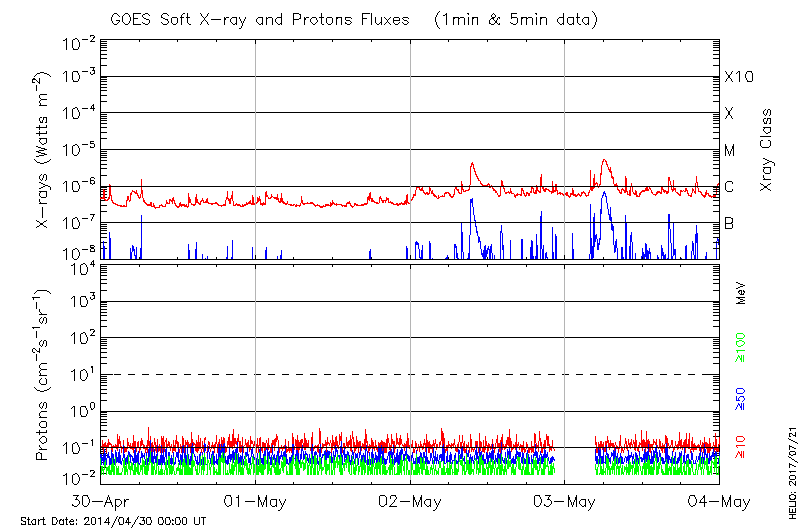This screenshot has height=530, width=800.
Task: Click the '(1min & 5min data)' subtitle text
Action: (x=513, y=18)
